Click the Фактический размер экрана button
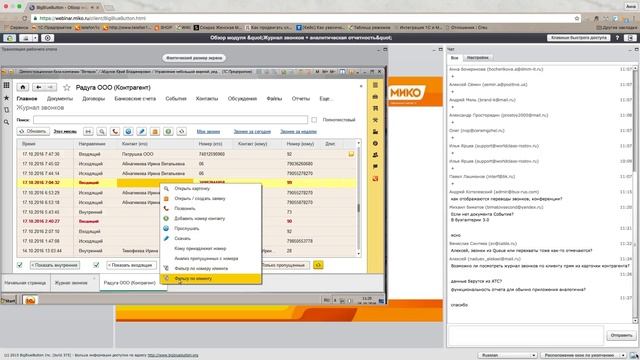The height and width of the screenshot is (360, 640). [194, 58]
